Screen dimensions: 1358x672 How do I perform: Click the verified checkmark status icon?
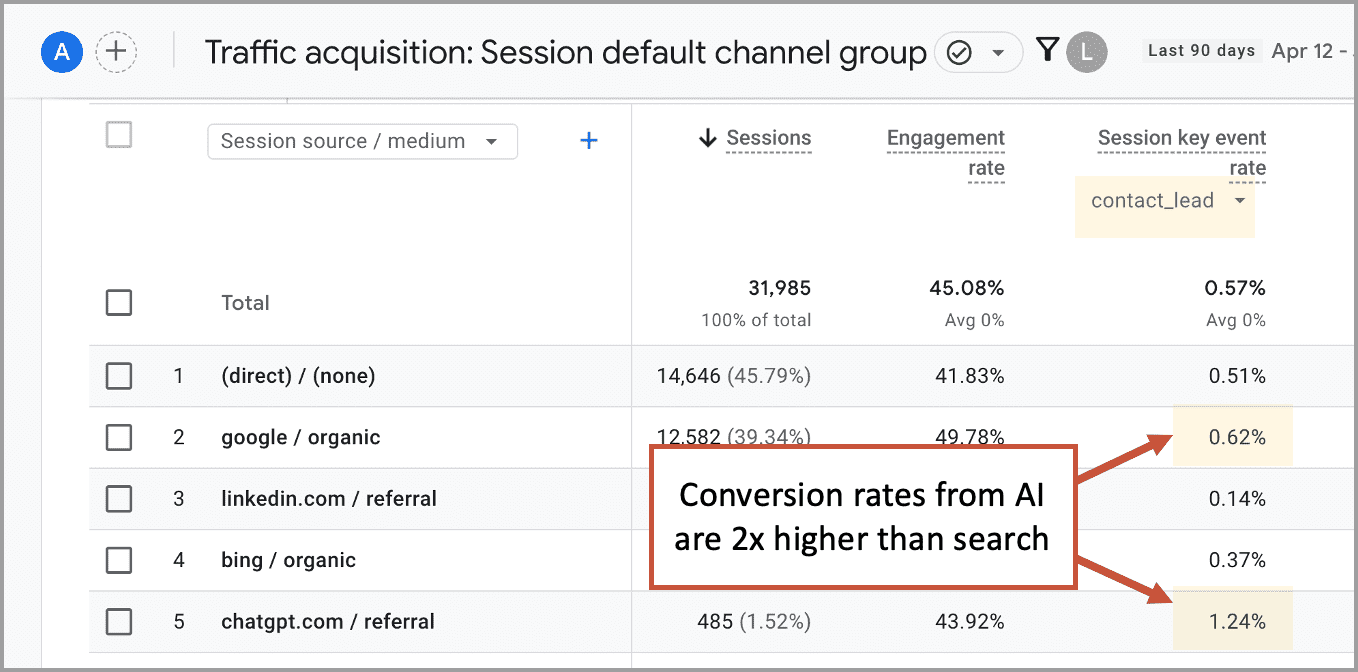coord(959,53)
